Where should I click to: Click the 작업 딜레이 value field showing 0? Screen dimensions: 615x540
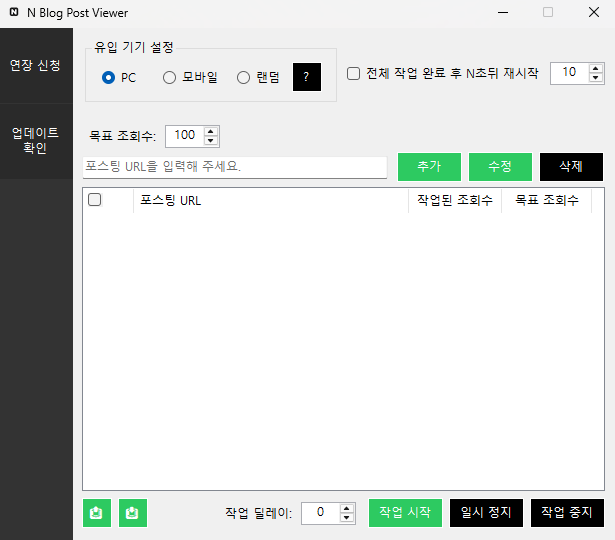320,513
